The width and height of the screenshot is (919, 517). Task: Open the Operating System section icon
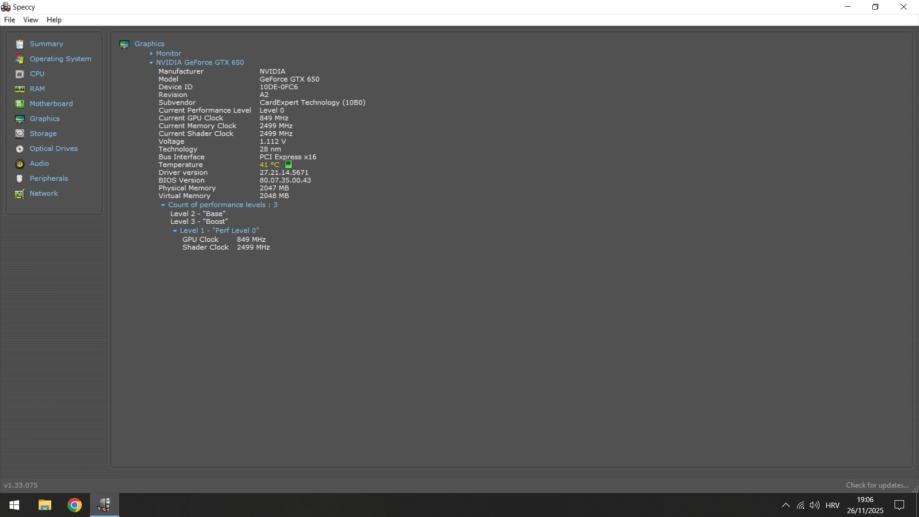point(19,59)
